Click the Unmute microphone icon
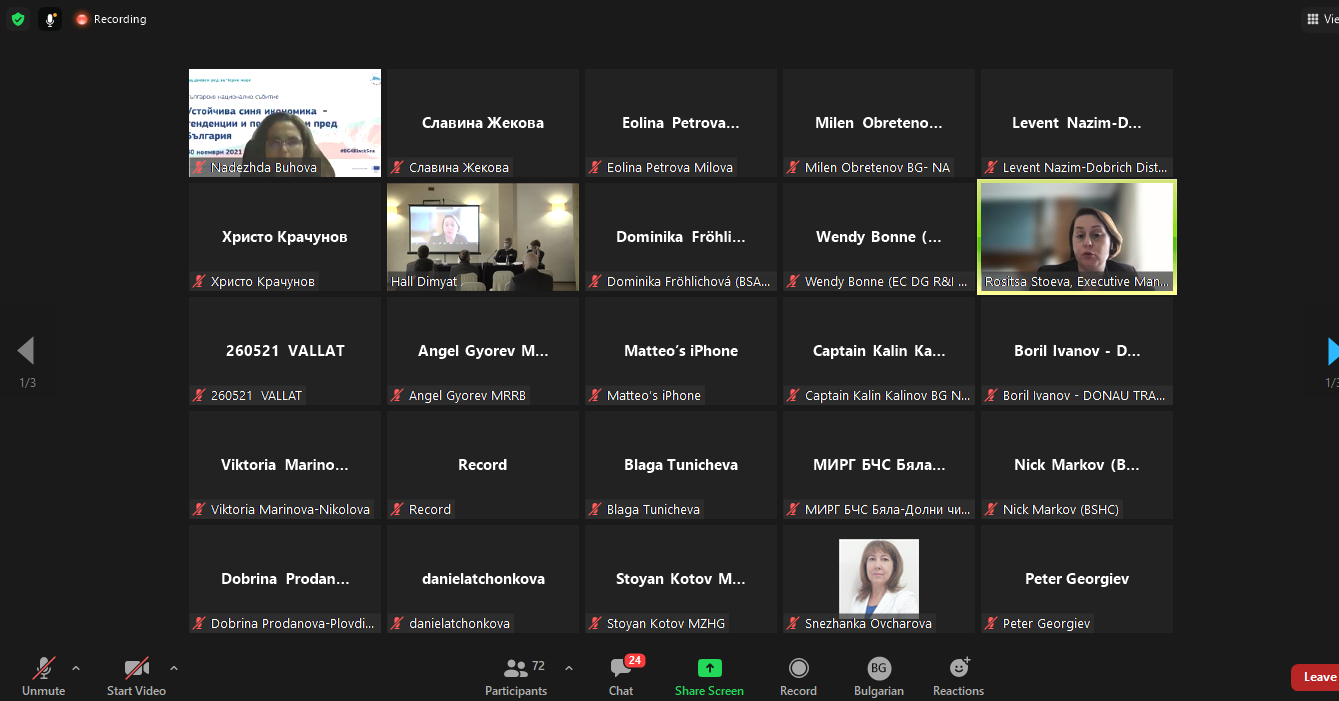 pos(44,668)
